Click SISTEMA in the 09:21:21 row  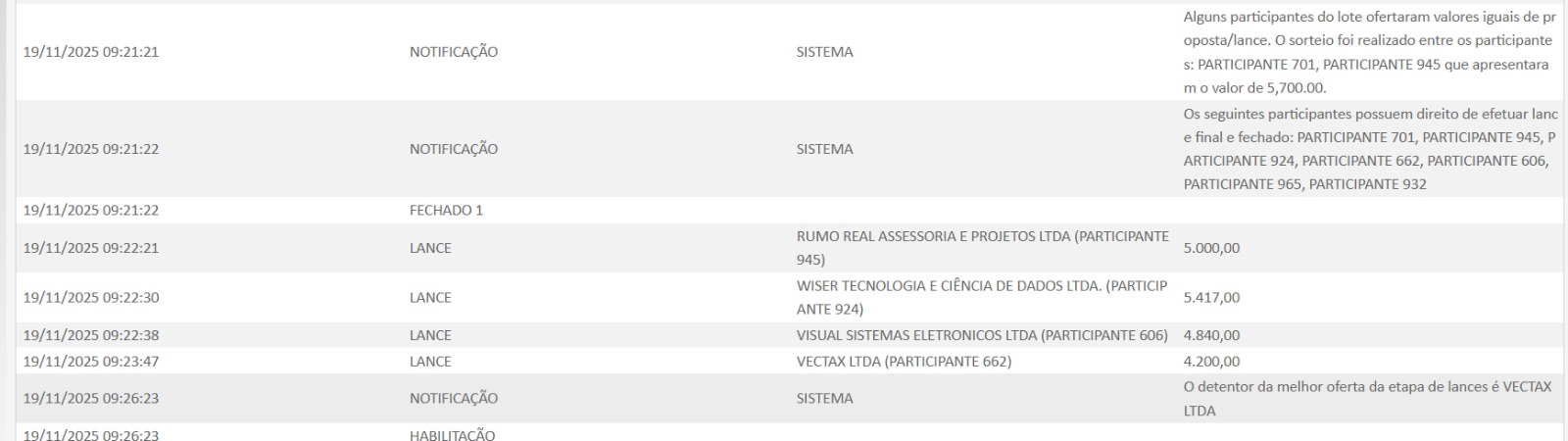pyautogui.click(x=824, y=52)
